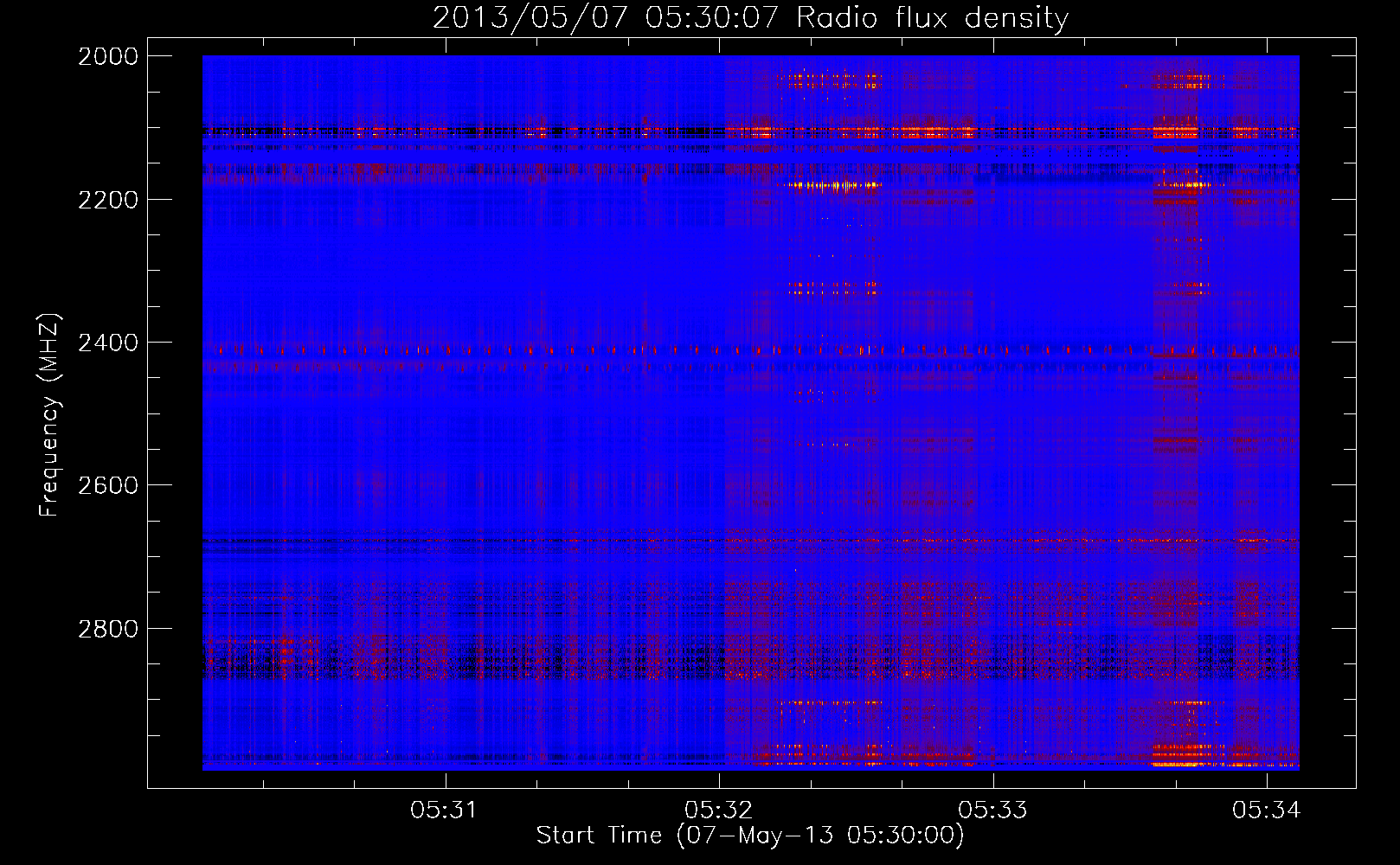Click the plot title "2013/05/07 05:30:07 Radio flux density"
This screenshot has height=865, width=1400.
[x=750, y=17]
